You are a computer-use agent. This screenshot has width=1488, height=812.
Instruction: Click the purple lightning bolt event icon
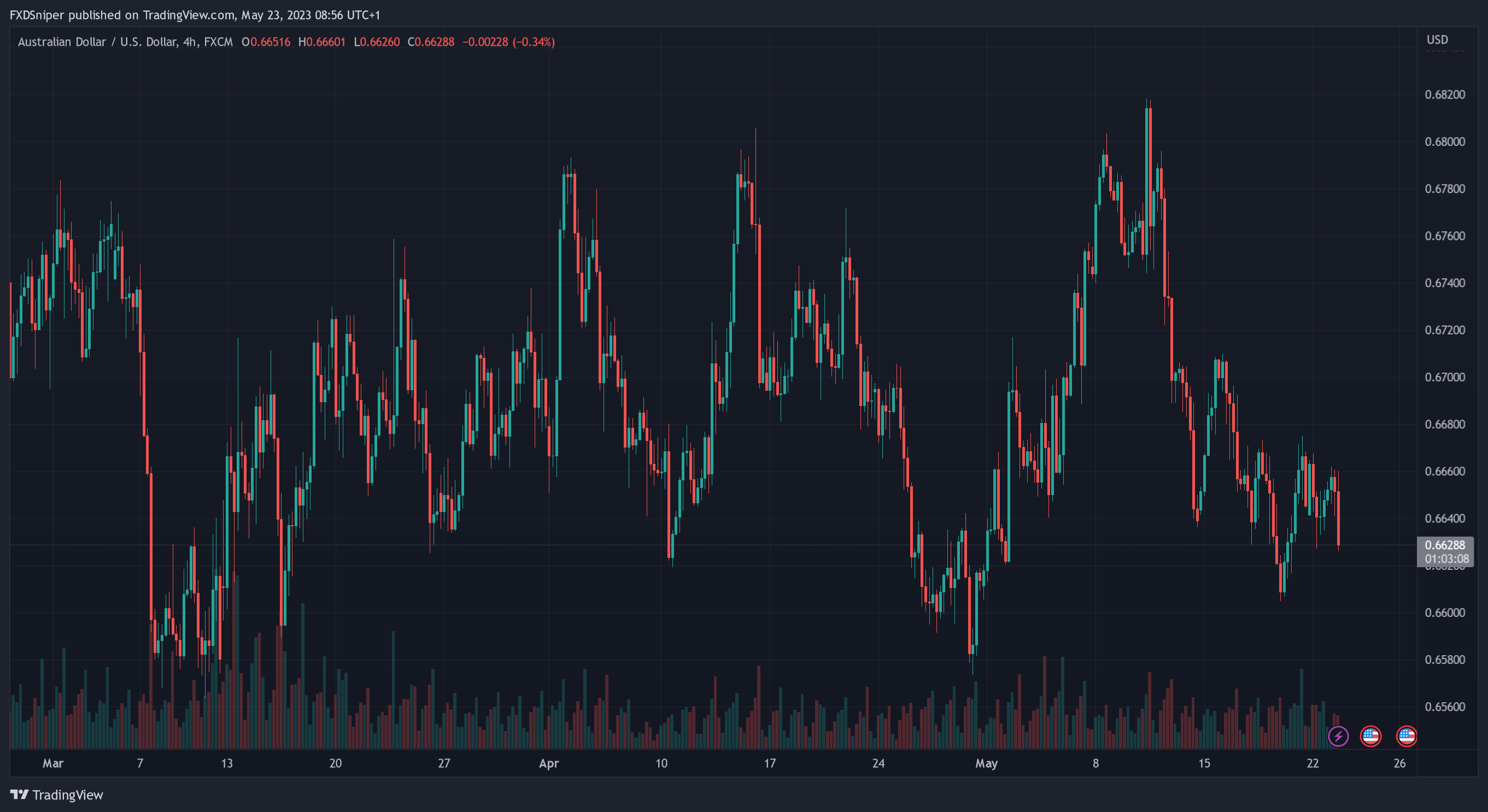(x=1338, y=735)
